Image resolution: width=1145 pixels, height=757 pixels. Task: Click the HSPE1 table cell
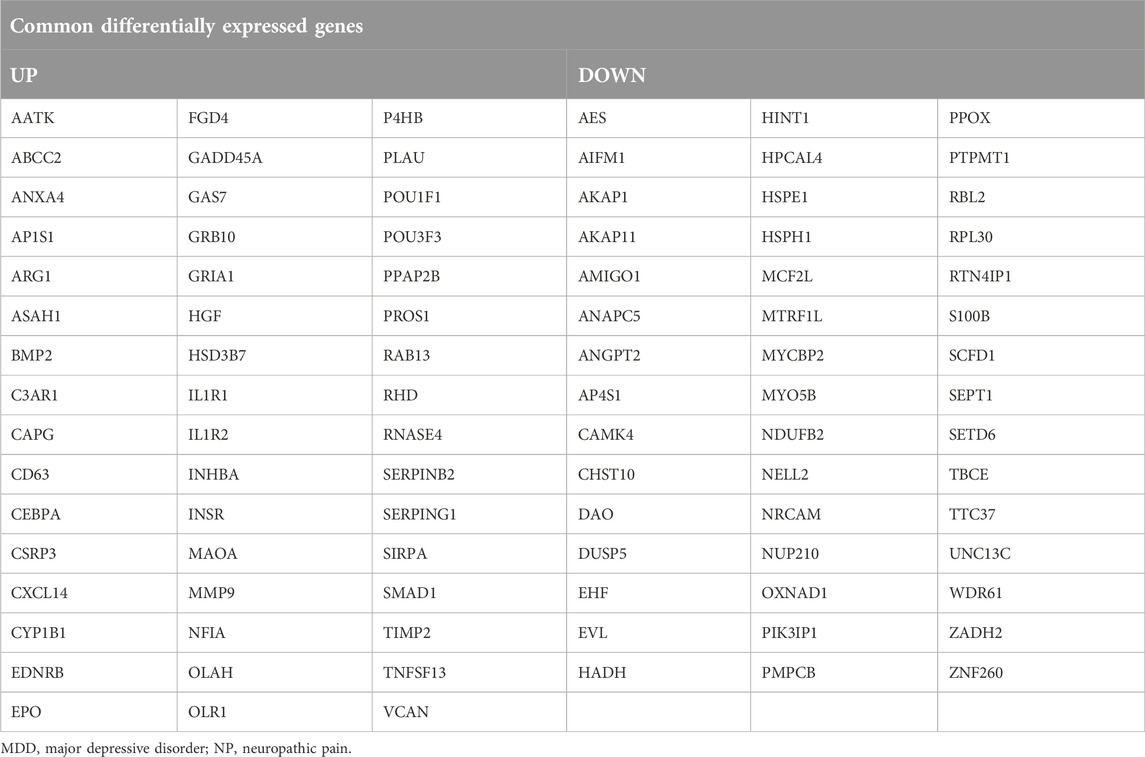pyautogui.click(x=843, y=197)
